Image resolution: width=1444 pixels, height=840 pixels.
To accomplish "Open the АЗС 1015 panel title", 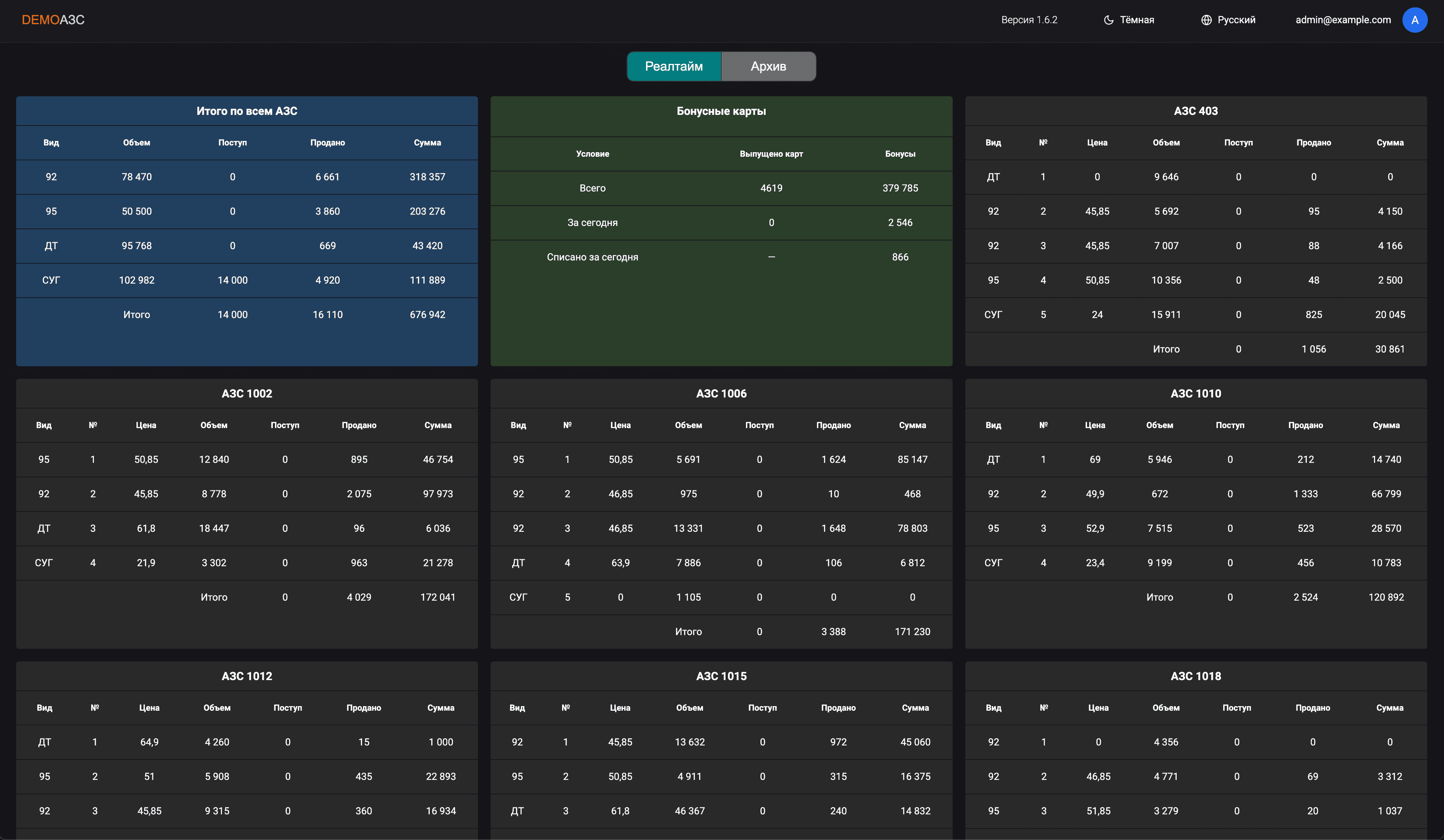I will 721,676.
